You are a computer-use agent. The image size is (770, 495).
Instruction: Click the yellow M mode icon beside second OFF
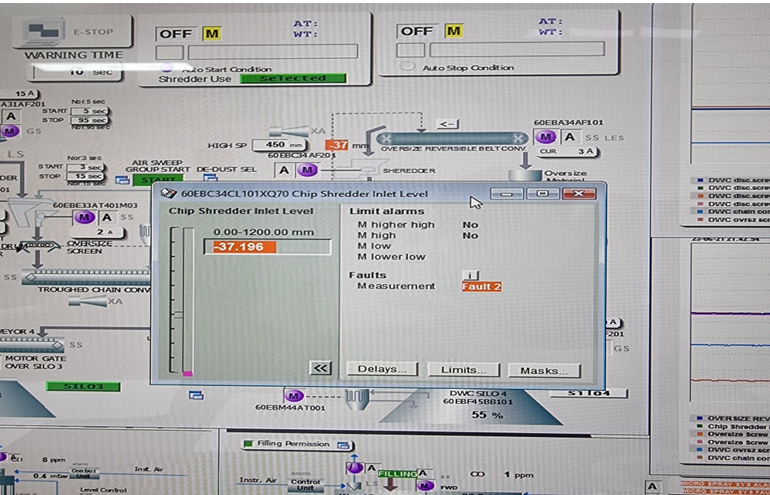pyautogui.click(x=453, y=31)
